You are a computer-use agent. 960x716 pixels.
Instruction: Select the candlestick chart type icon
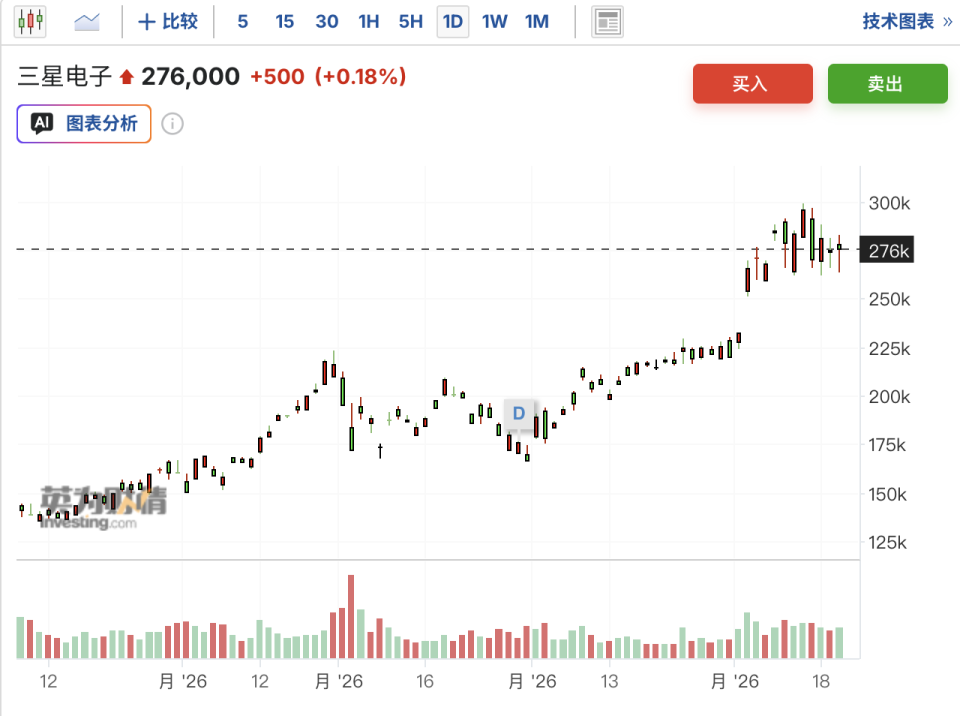coord(30,21)
